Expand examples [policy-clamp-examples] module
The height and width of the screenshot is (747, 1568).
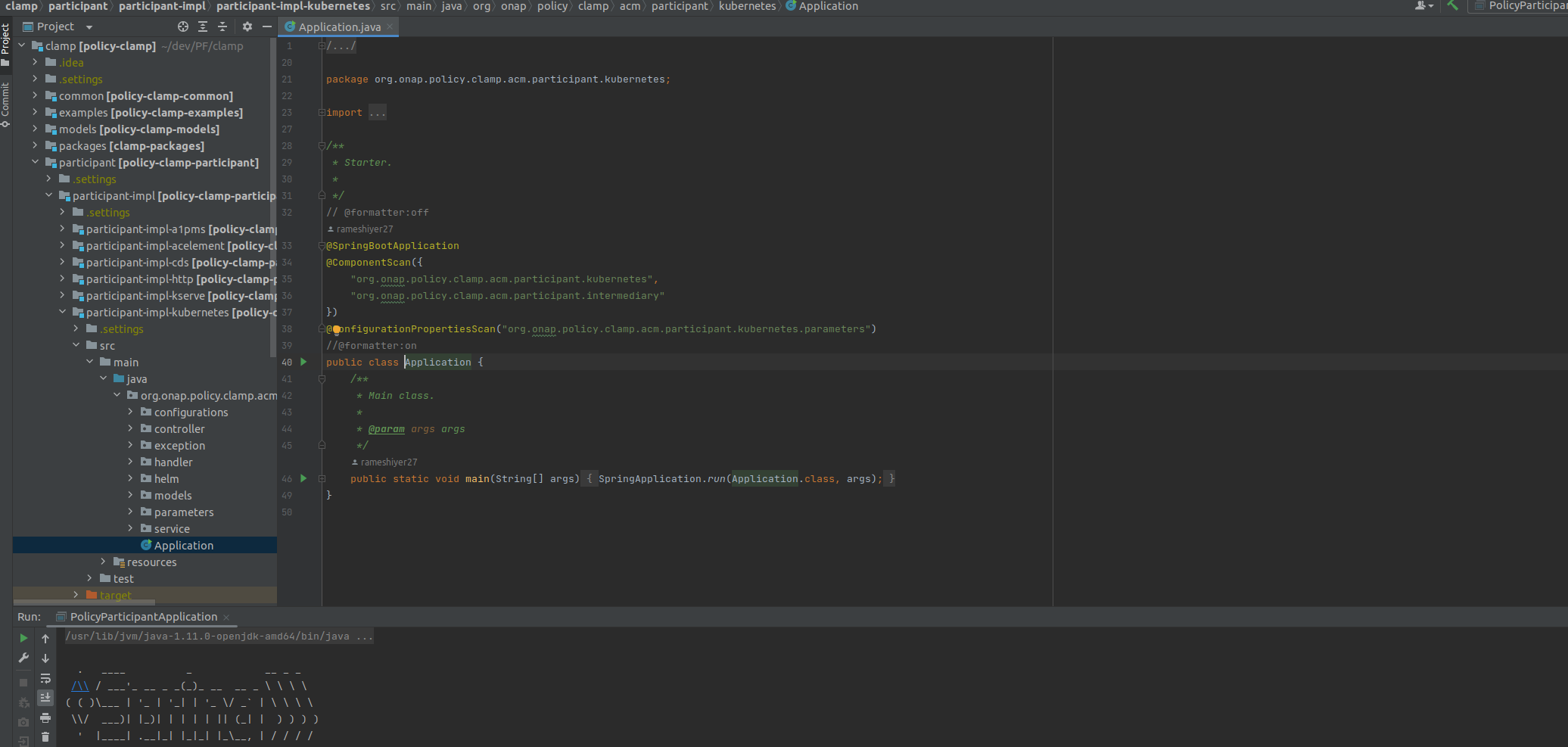[x=35, y=112]
